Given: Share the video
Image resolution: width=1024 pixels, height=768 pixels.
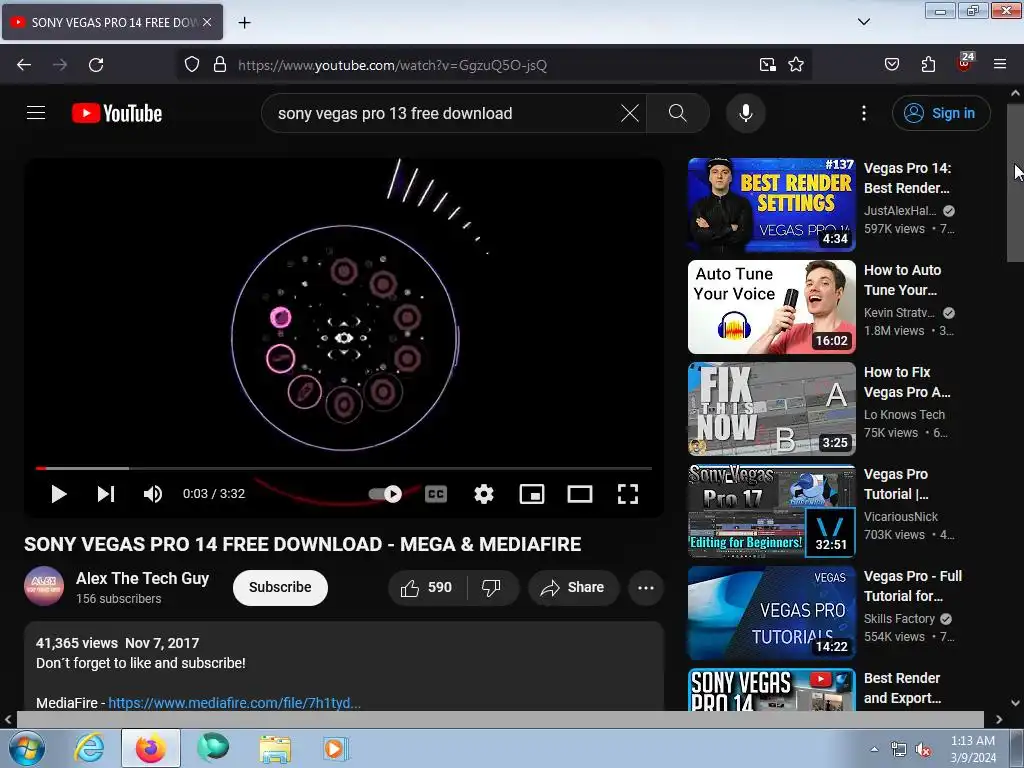Looking at the screenshot, I should click(573, 588).
